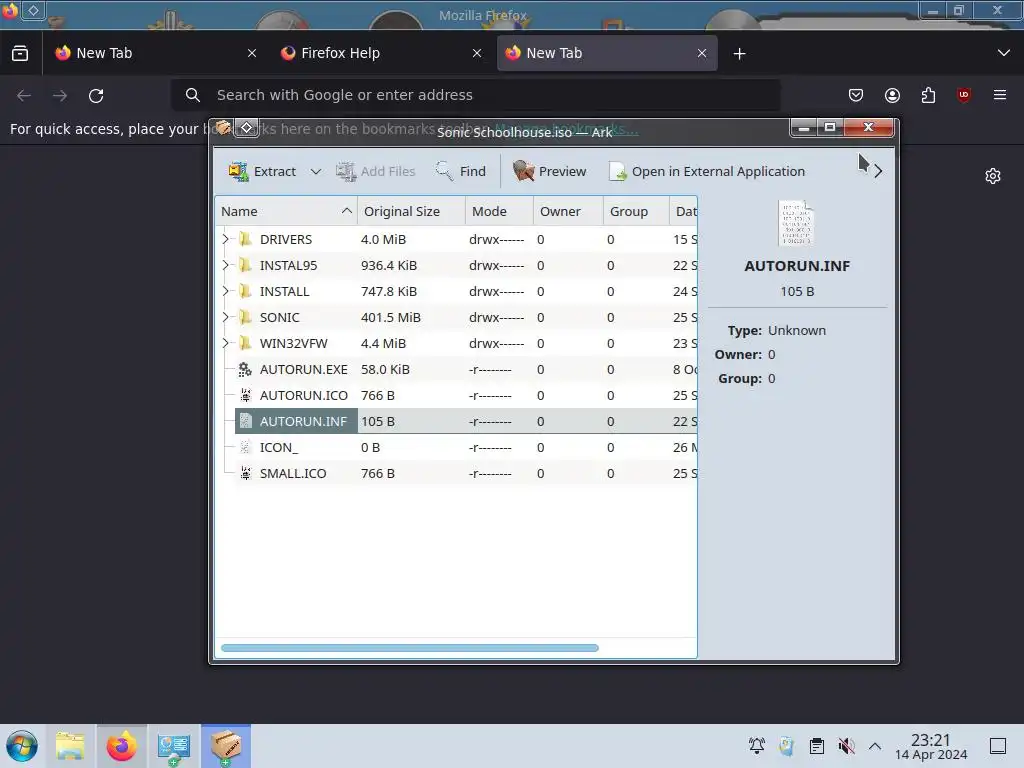Select the INSTALL folder name
Screen dimensions: 1024x768
click(x=284, y=291)
